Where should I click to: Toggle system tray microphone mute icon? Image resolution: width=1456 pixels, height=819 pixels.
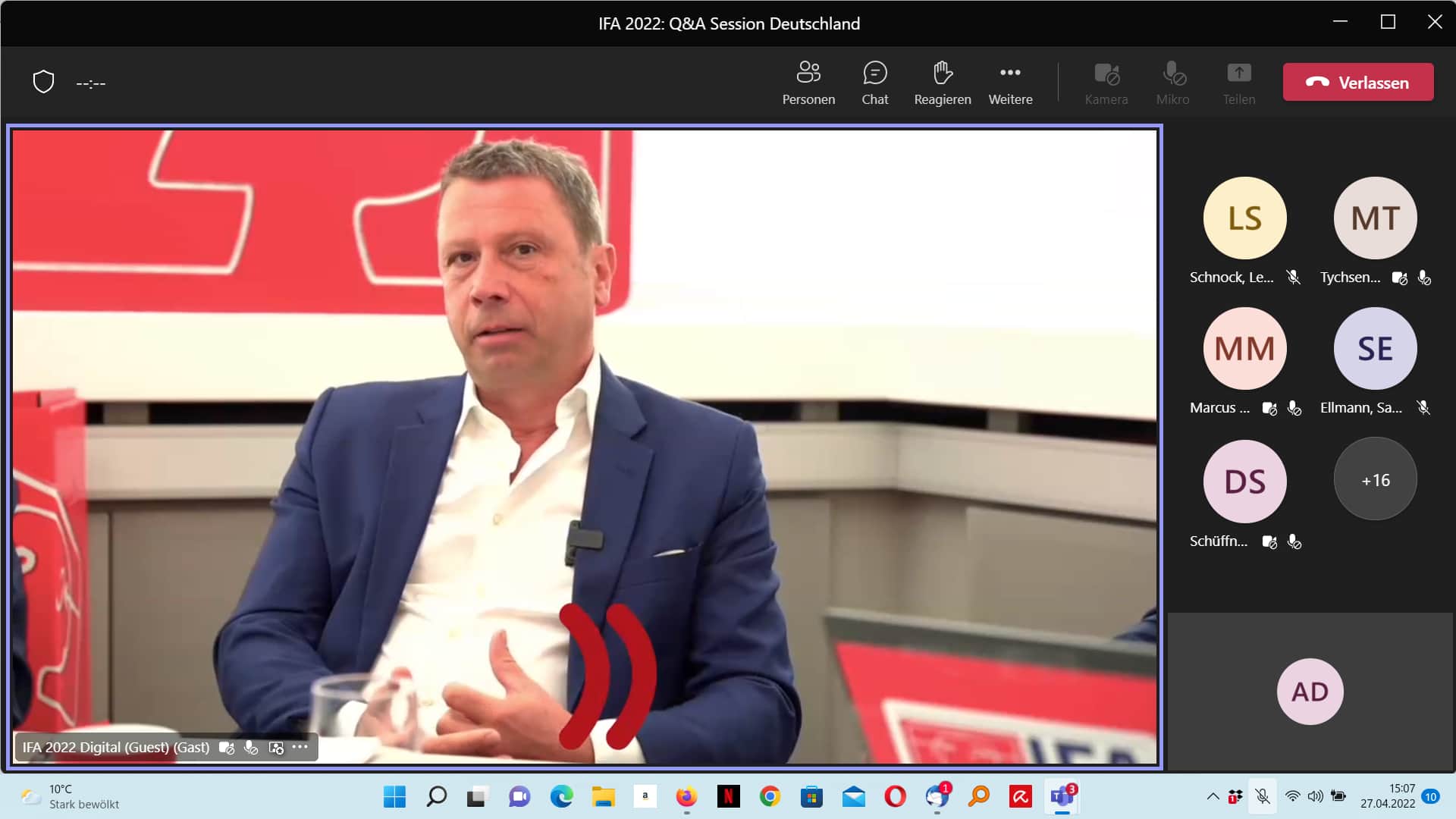[1263, 796]
